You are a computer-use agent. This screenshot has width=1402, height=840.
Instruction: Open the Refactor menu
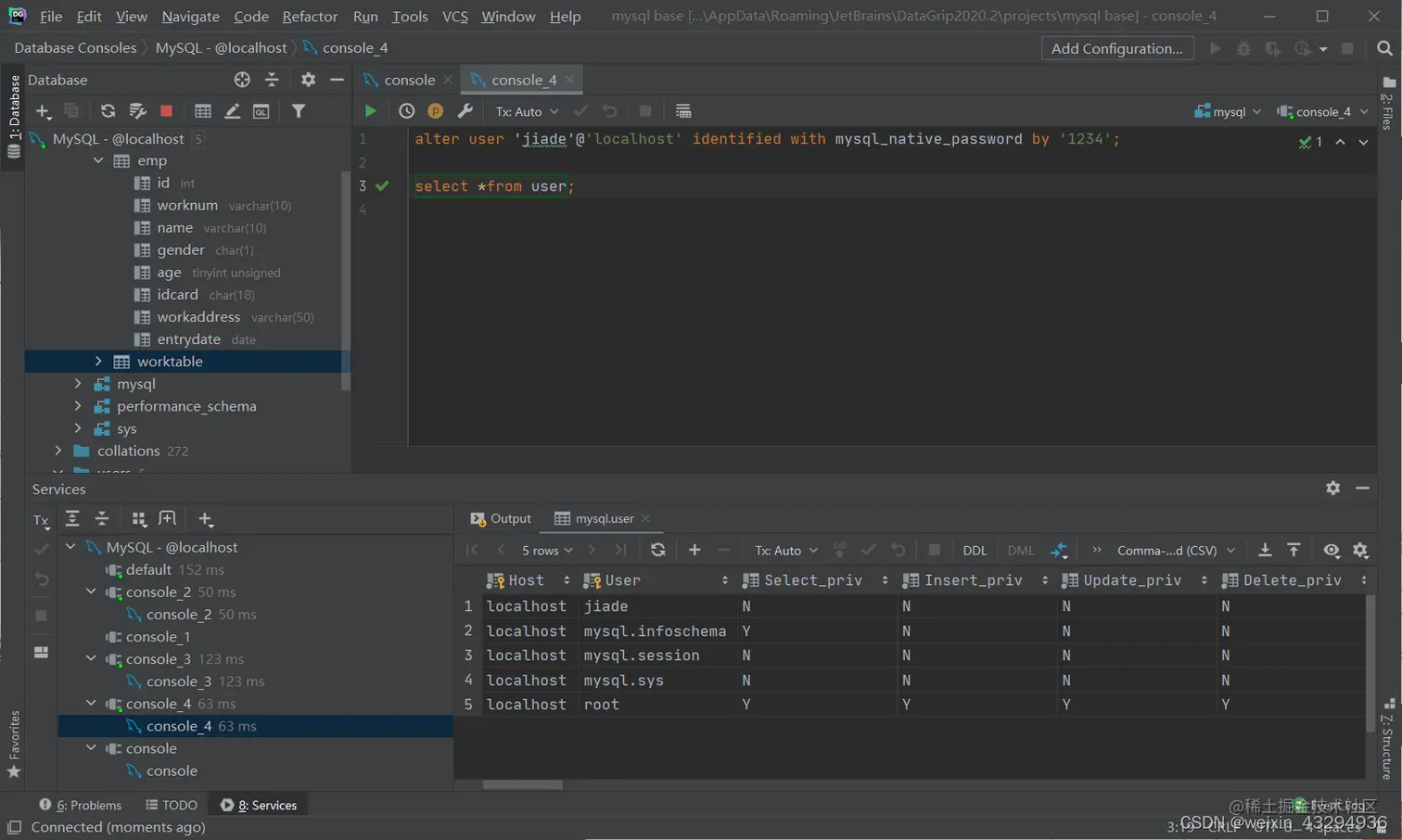click(x=310, y=16)
